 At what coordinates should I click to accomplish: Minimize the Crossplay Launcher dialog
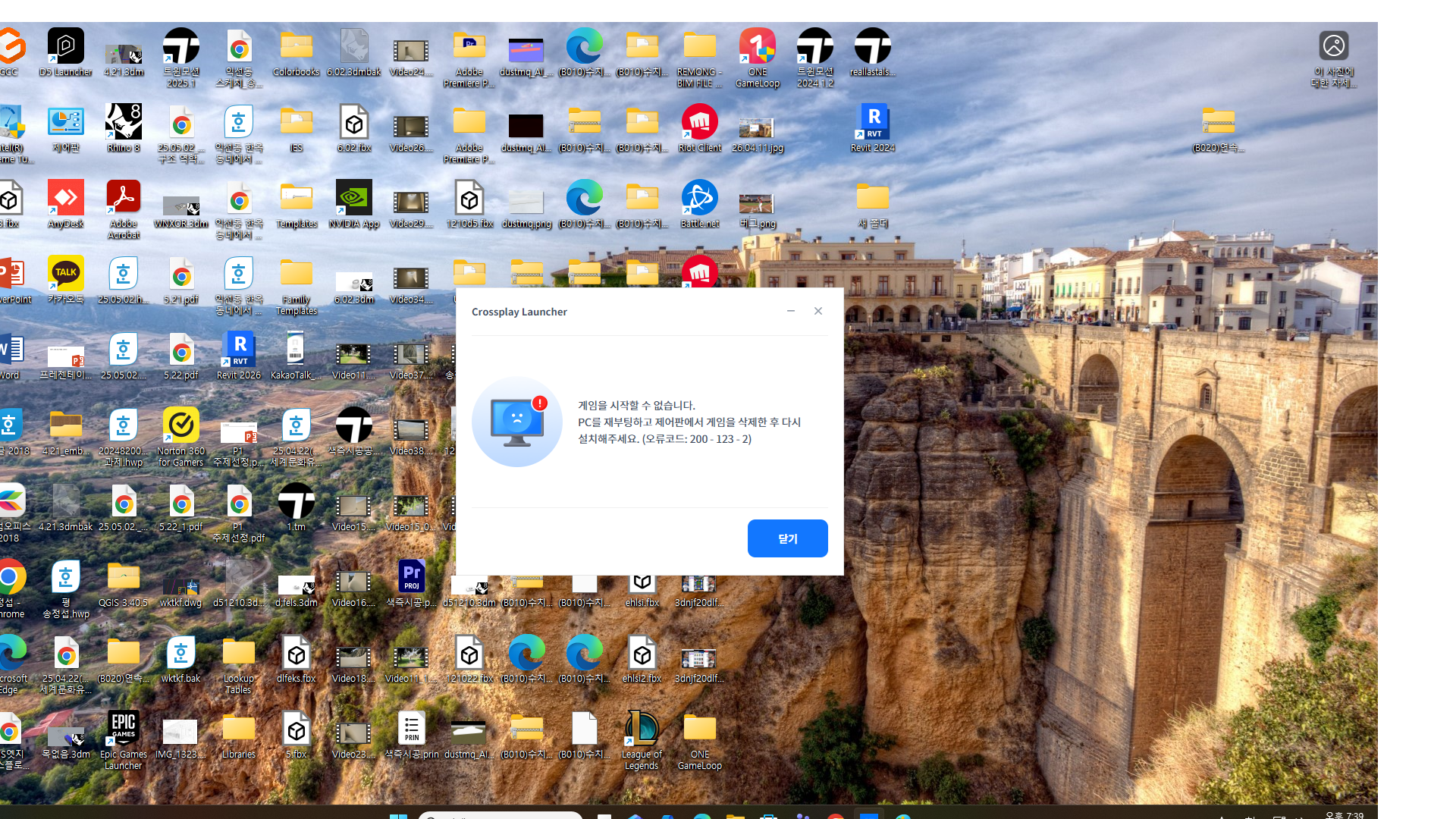pos(791,311)
